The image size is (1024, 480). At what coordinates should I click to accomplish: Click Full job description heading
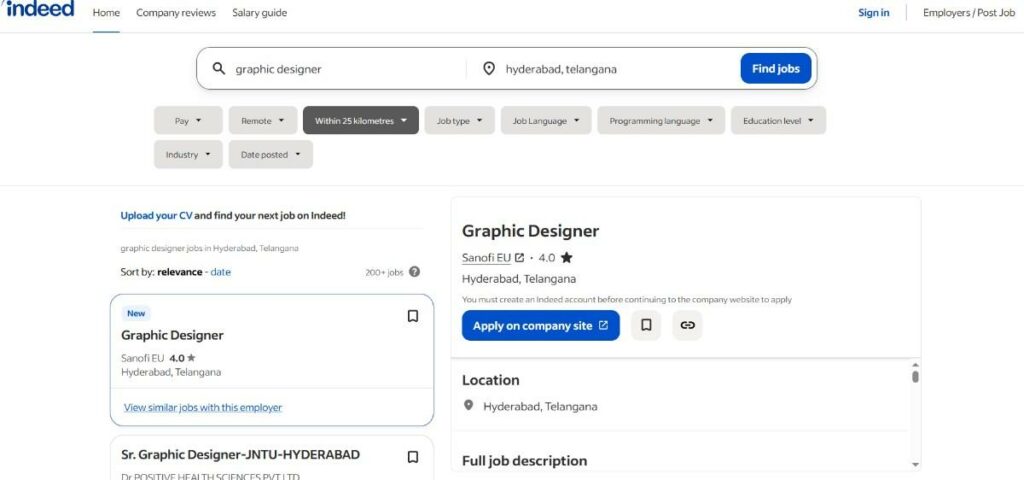[524, 461]
